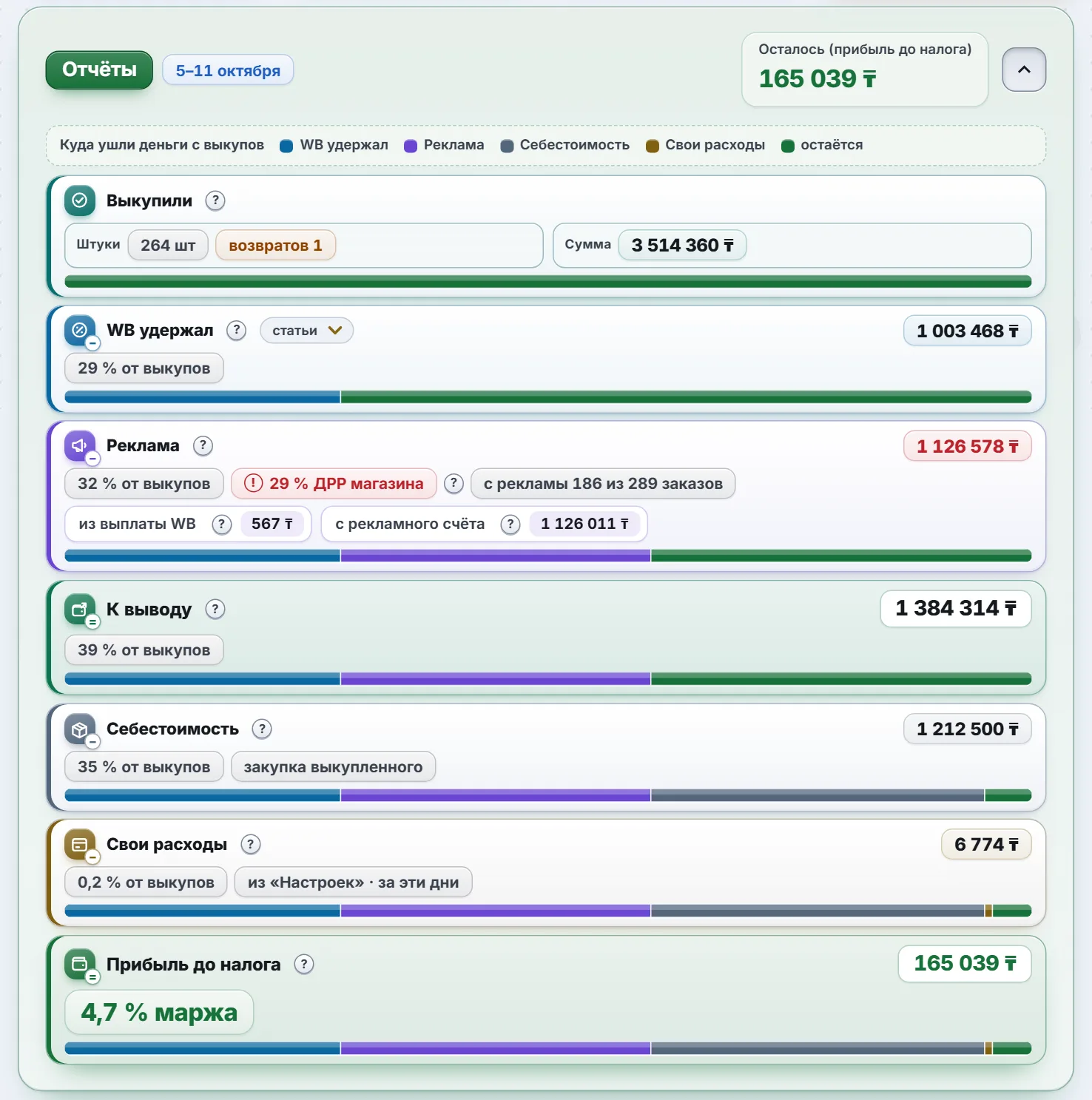The height and width of the screenshot is (1100, 1092).
Task: Click the закупка выкупленного chip
Action: [333, 767]
